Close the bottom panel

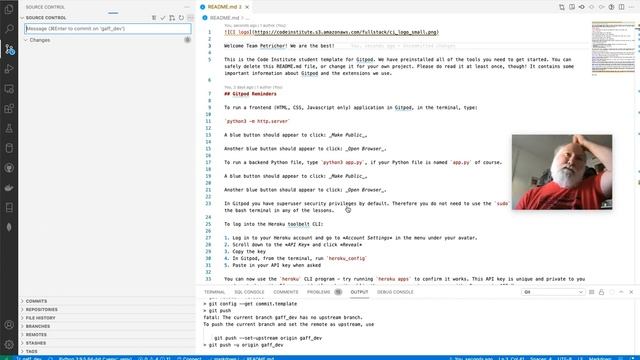pyautogui.click(x=631, y=292)
